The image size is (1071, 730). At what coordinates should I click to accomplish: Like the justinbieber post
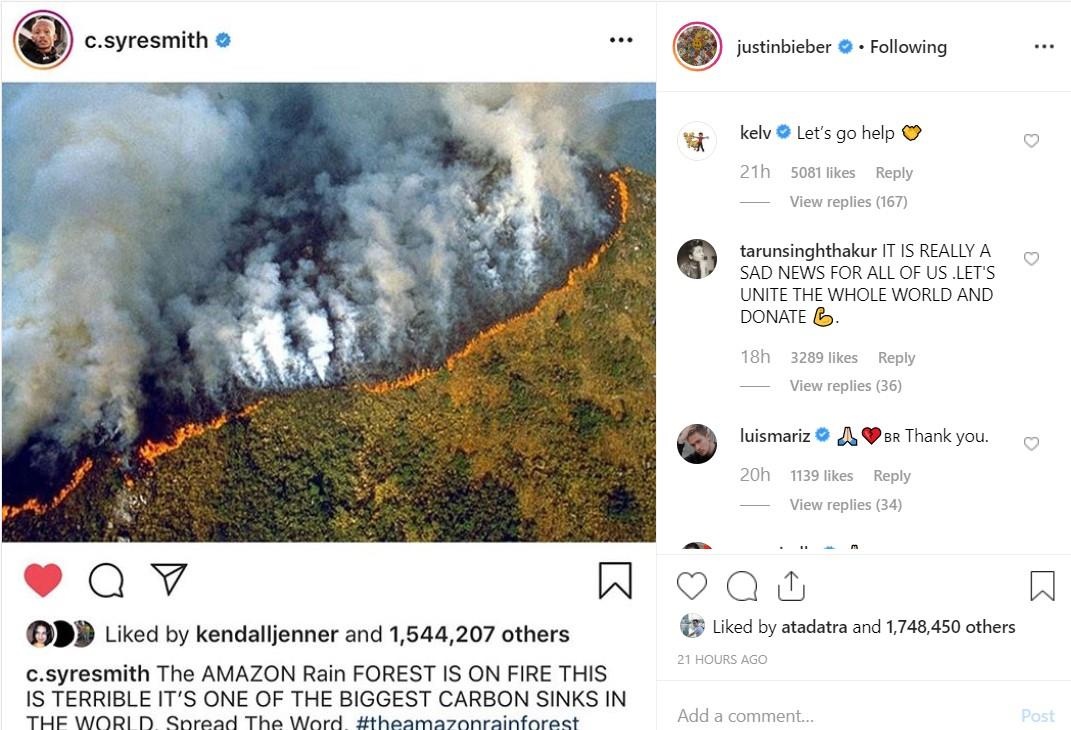[692, 586]
